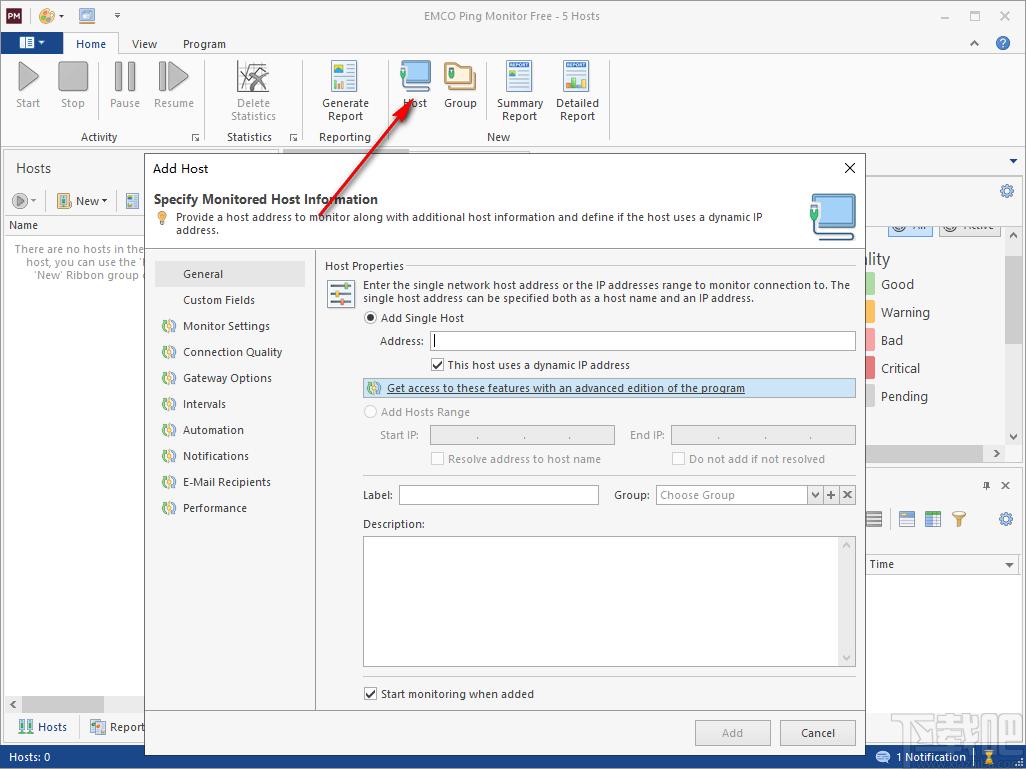Click the PM application icon

click(x=14, y=16)
